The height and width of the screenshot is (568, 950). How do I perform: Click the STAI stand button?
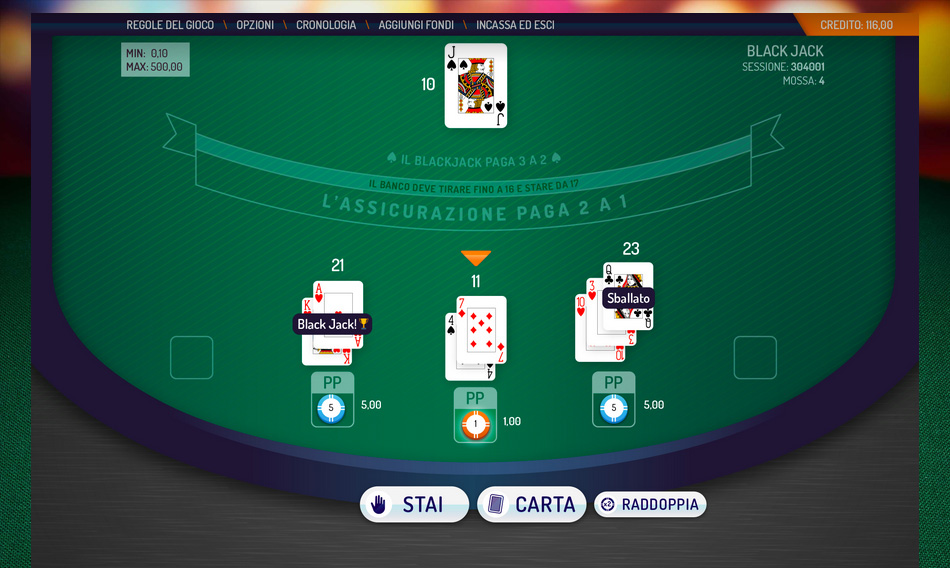tap(414, 504)
